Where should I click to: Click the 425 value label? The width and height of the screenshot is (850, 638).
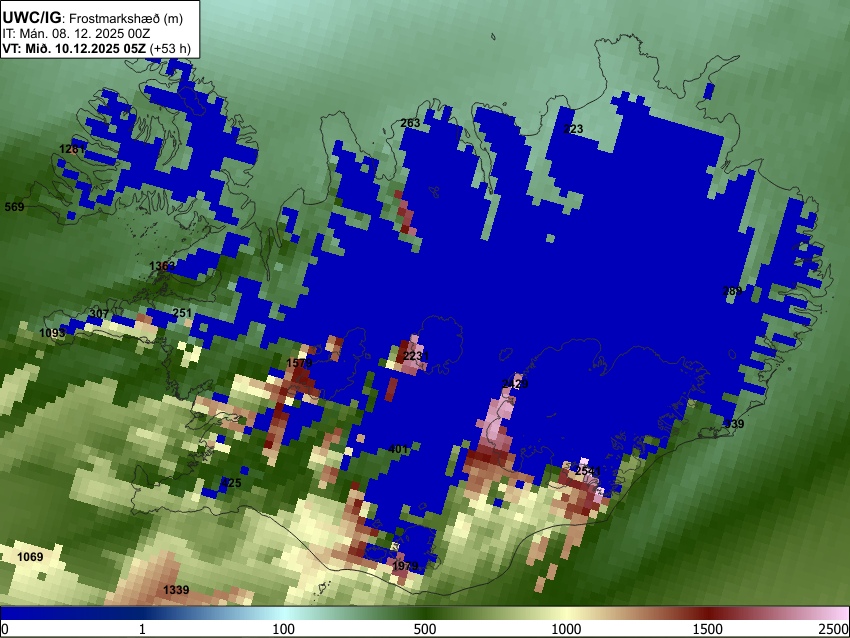click(231, 482)
